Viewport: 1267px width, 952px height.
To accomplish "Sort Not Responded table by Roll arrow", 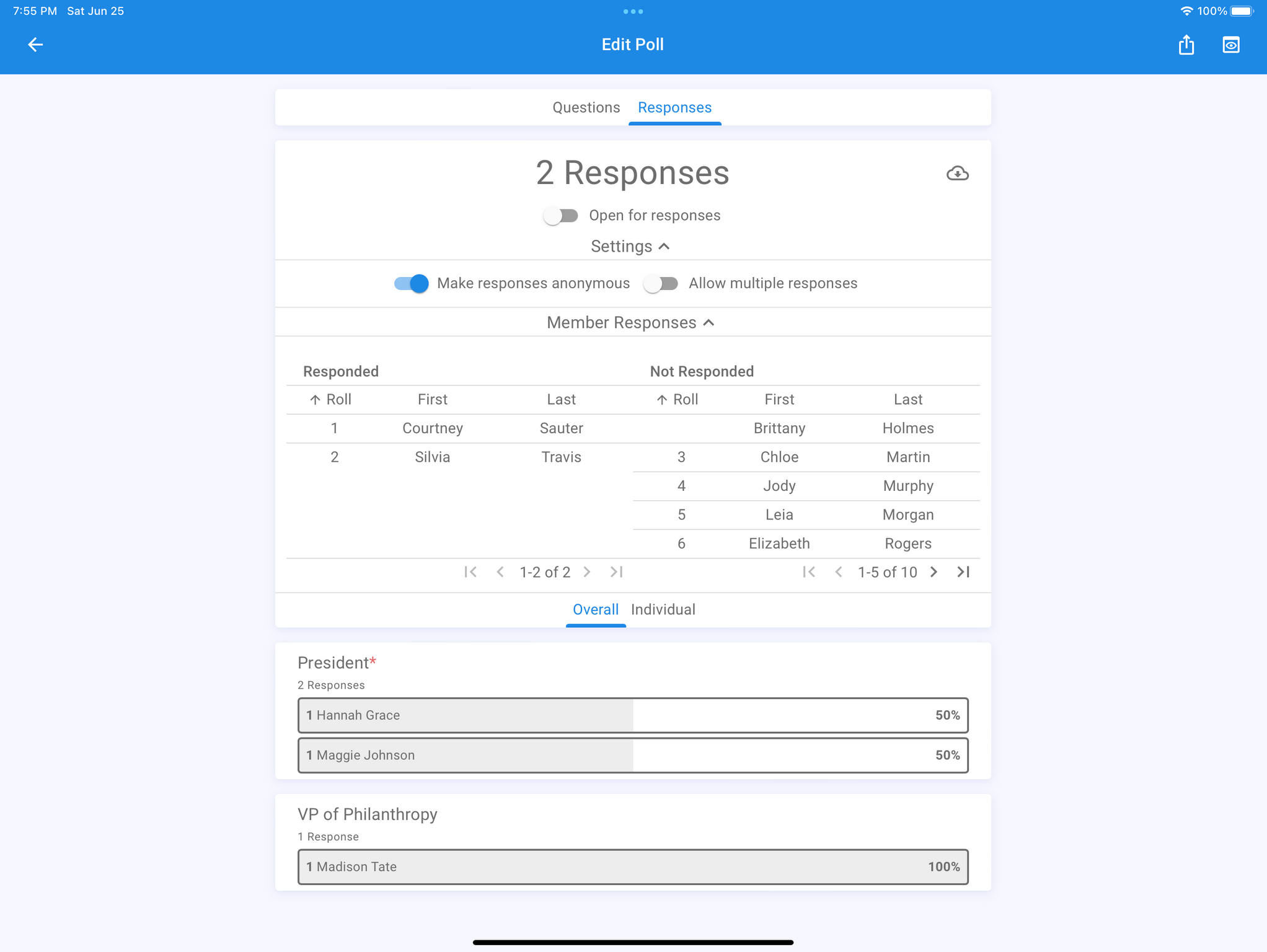I will tap(662, 400).
